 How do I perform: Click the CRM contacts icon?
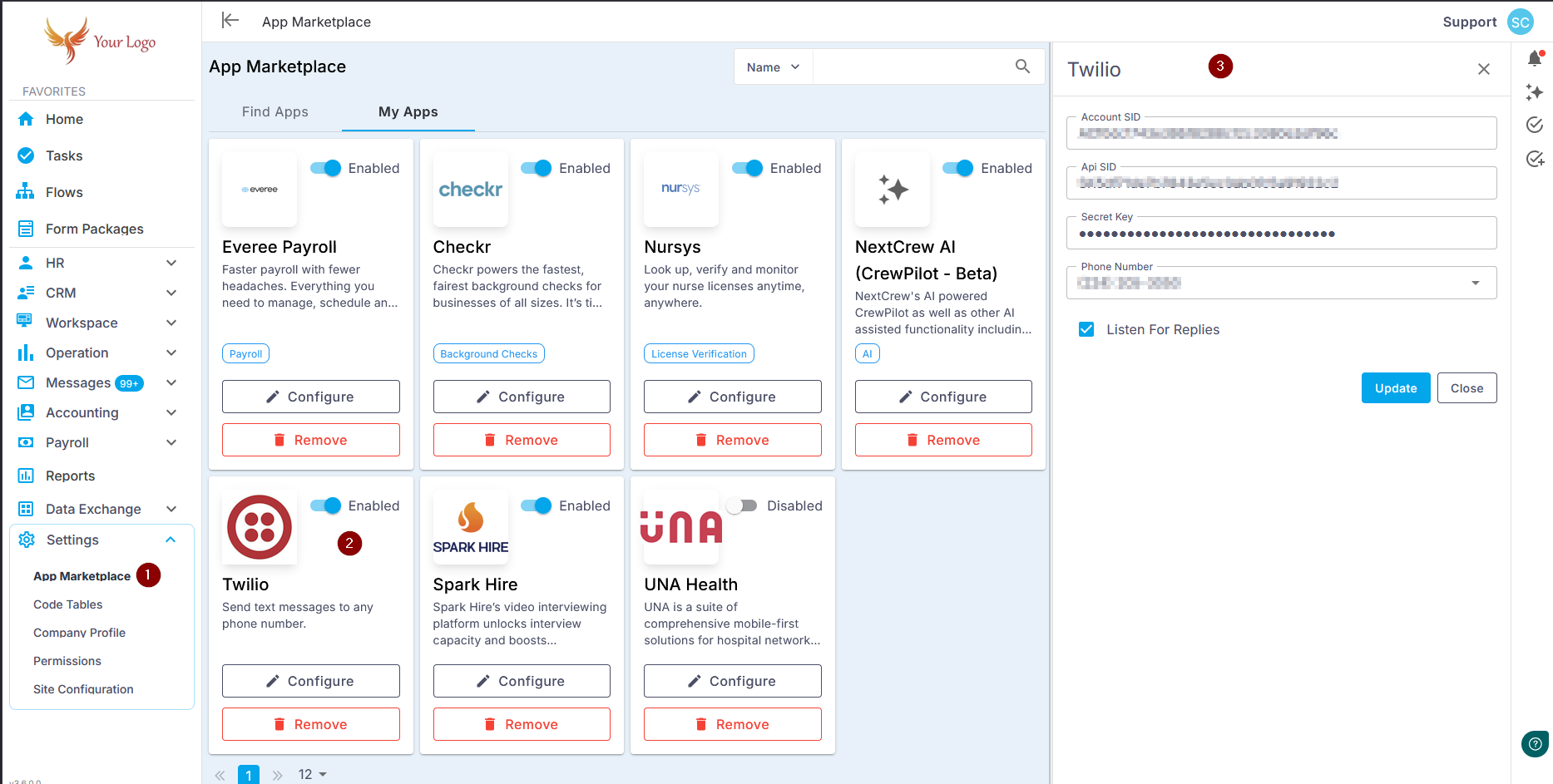[26, 293]
